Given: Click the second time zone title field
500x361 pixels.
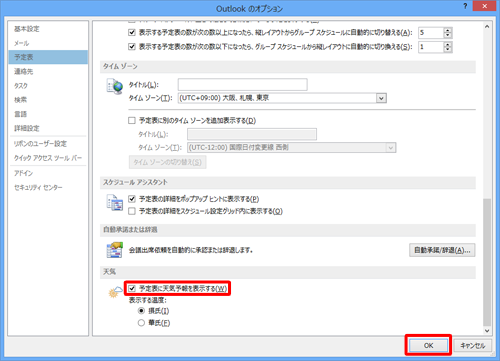Looking at the screenshot, I should coord(252,134).
